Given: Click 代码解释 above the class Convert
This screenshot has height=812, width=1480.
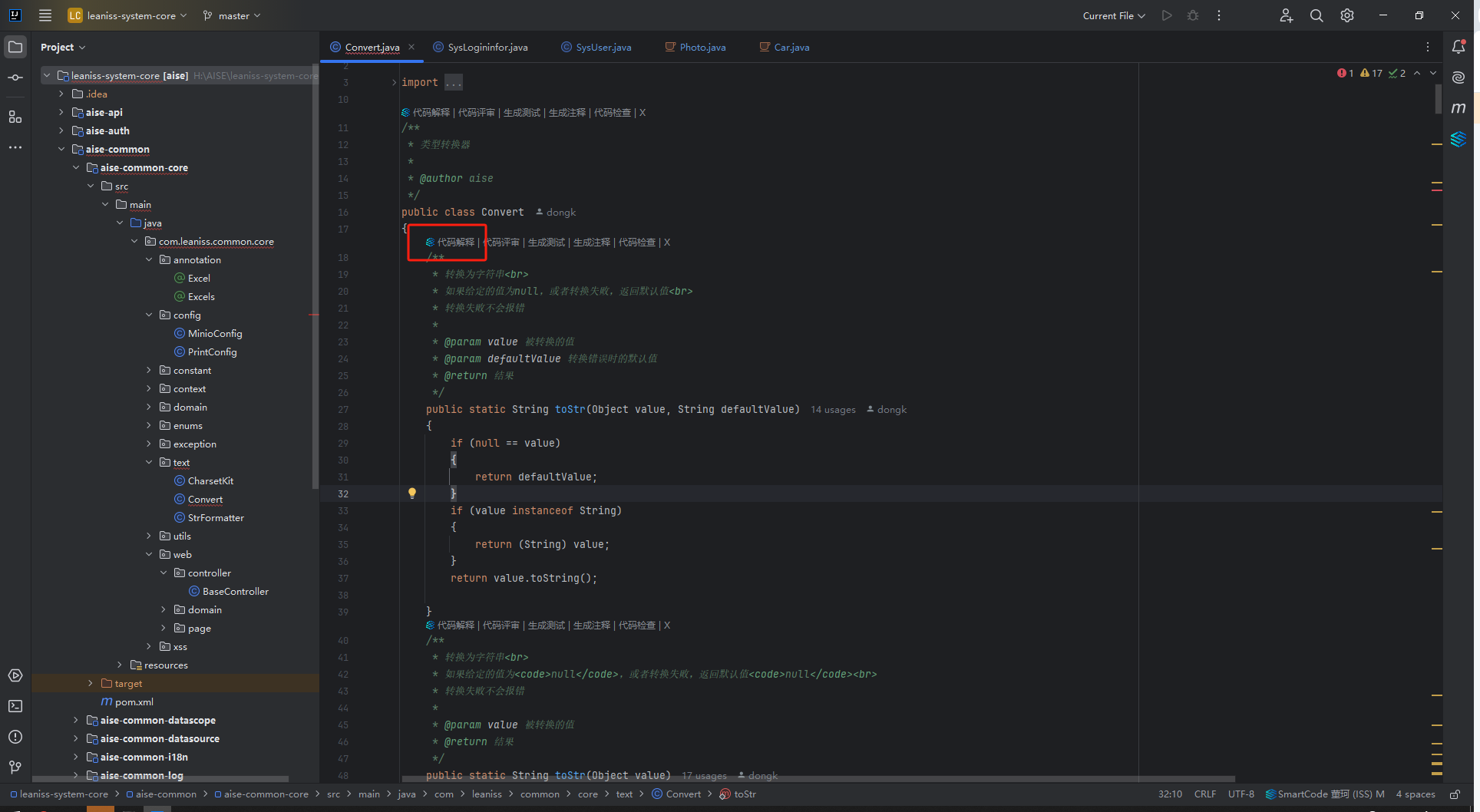Looking at the screenshot, I should click(x=431, y=112).
